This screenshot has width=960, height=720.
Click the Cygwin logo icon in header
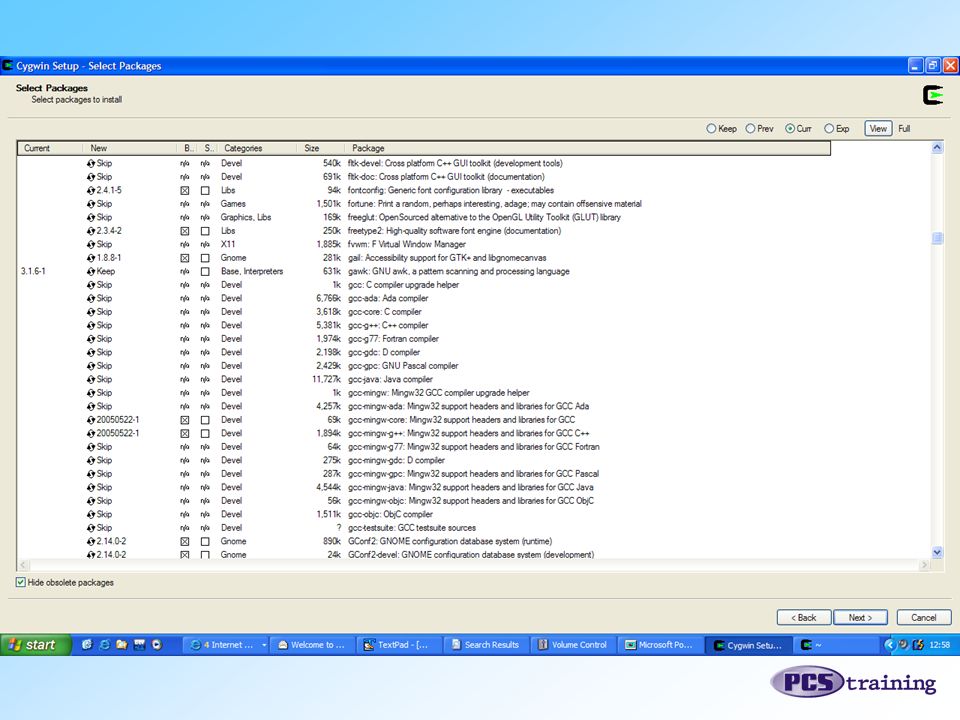pyautogui.click(x=932, y=95)
